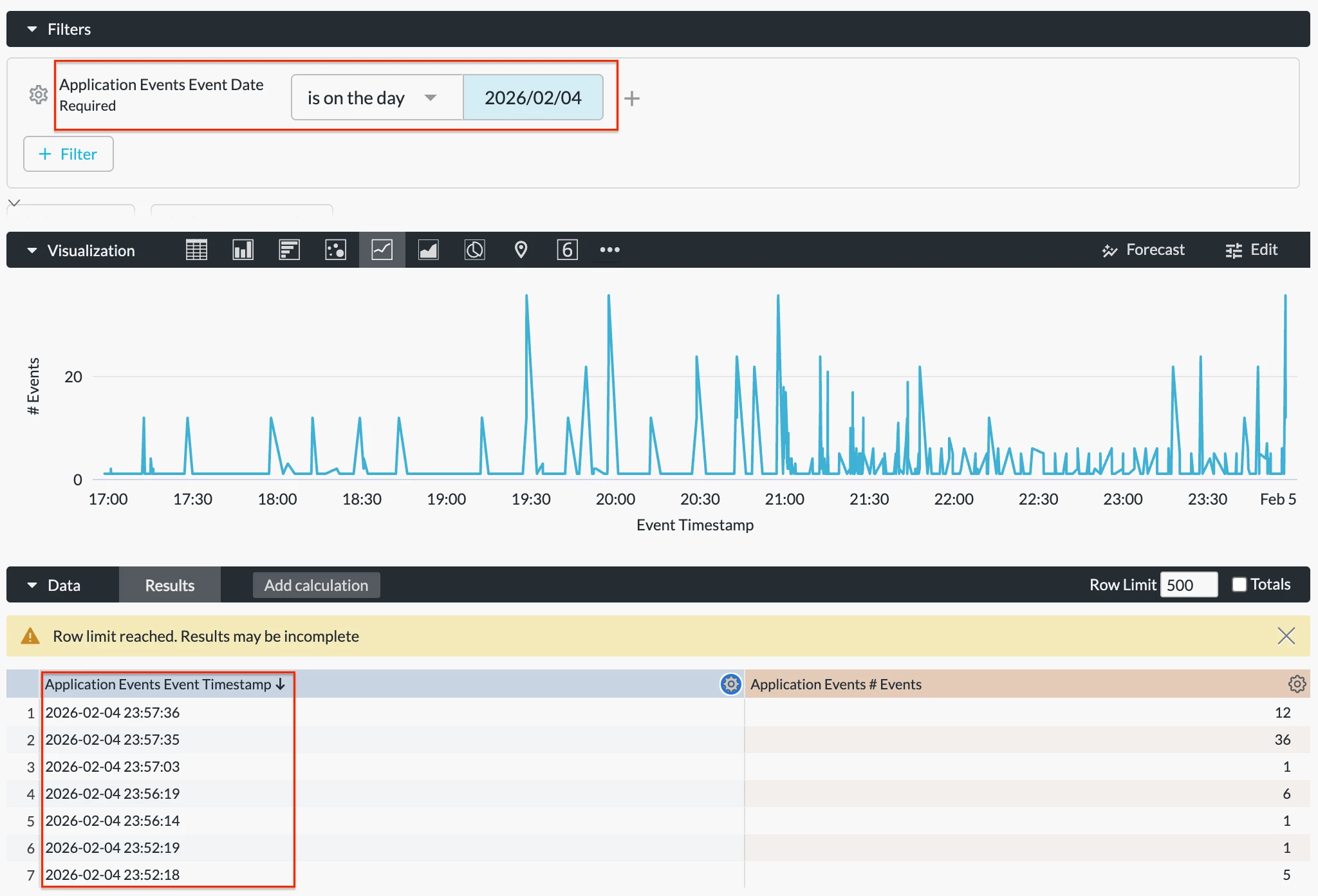
Task: Select the pie chart visualization
Action: (474, 250)
